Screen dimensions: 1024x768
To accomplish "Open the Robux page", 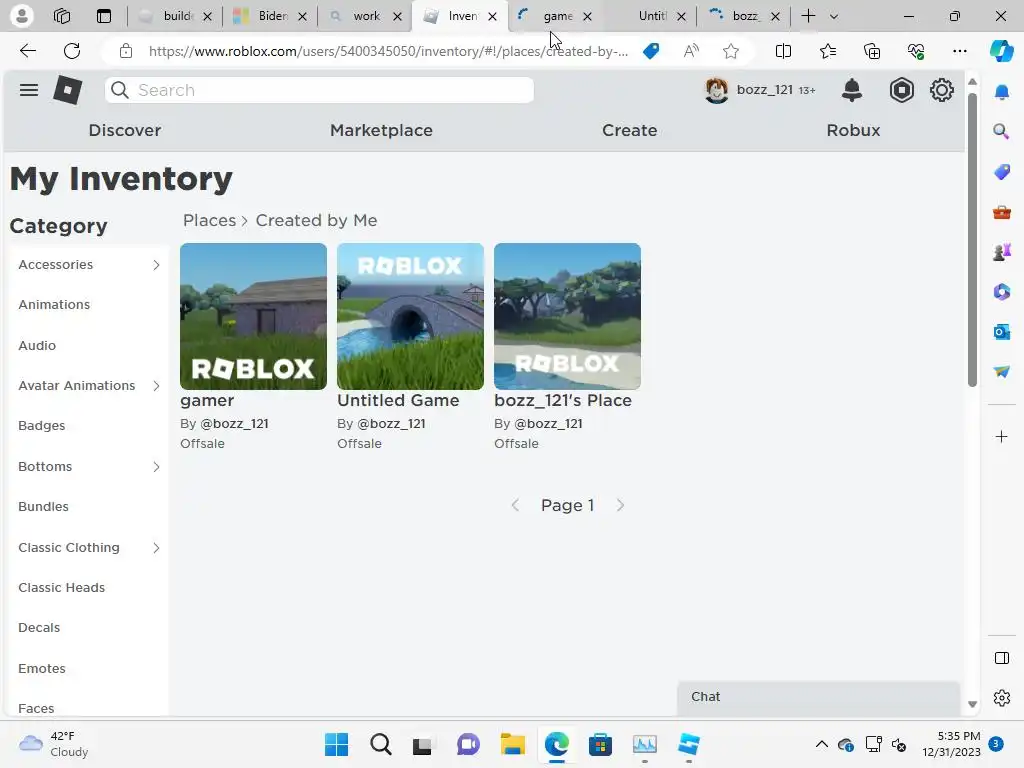I will [x=853, y=130].
